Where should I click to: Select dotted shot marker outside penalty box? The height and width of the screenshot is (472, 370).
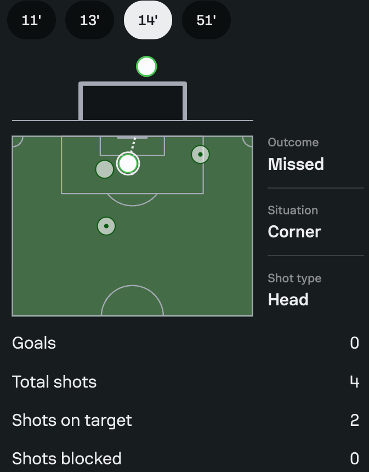(x=106, y=226)
